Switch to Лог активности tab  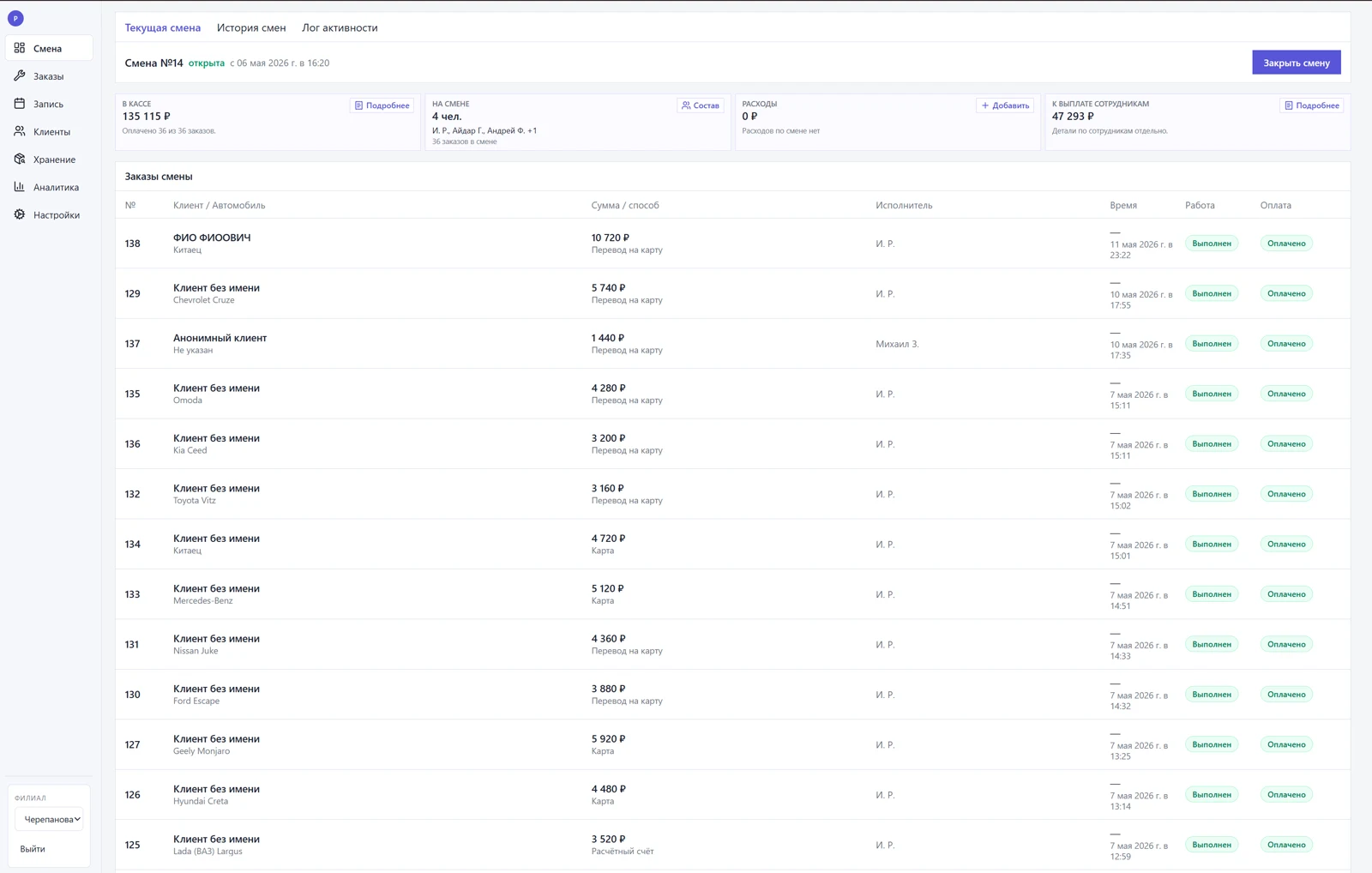340,27
